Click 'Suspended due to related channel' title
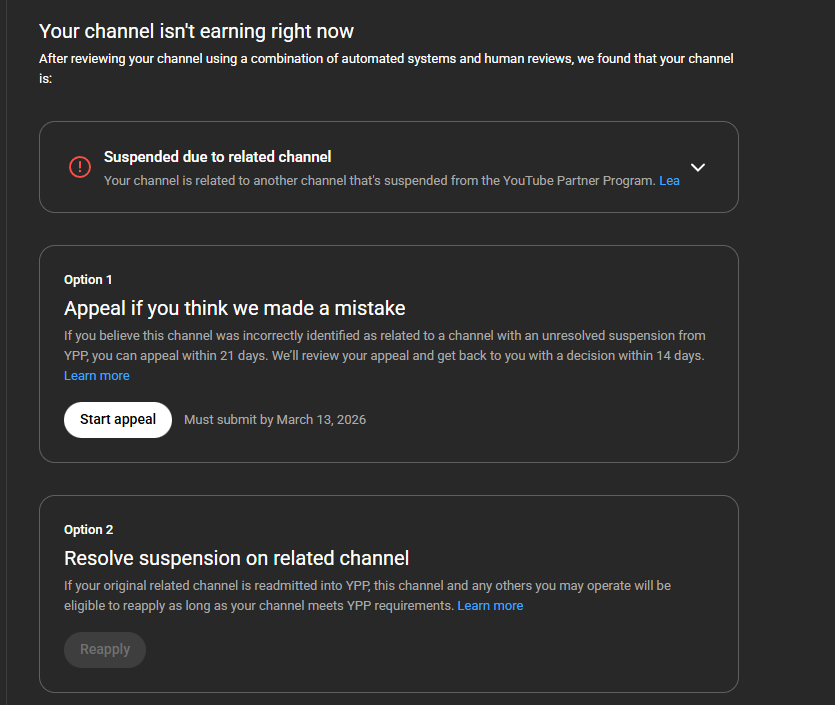The height and width of the screenshot is (705, 835). (x=217, y=157)
